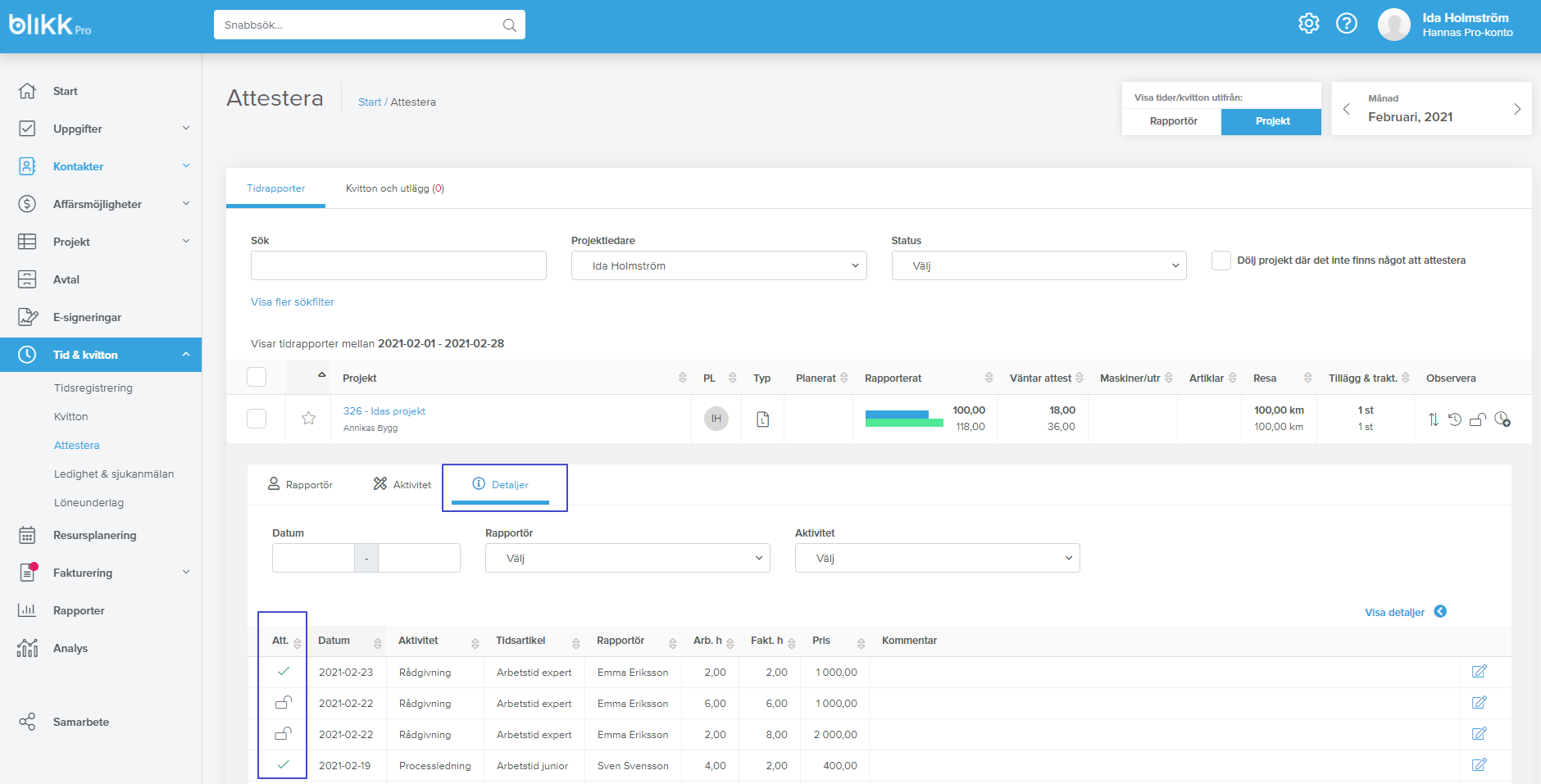Image resolution: width=1541 pixels, height=784 pixels.
Task: Go to previous month arrow
Action: point(1346,109)
